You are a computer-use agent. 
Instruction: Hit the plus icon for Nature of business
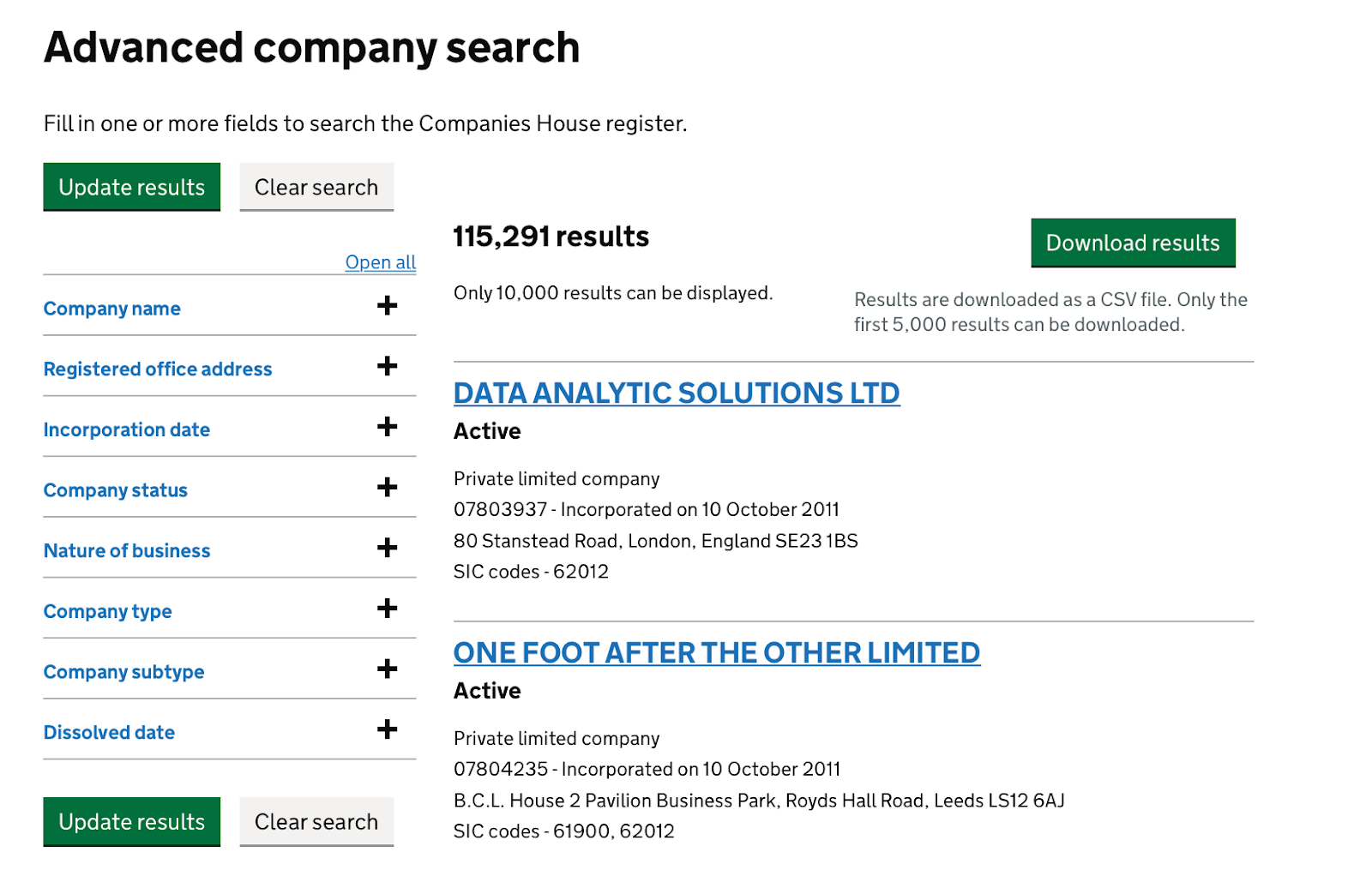click(387, 549)
